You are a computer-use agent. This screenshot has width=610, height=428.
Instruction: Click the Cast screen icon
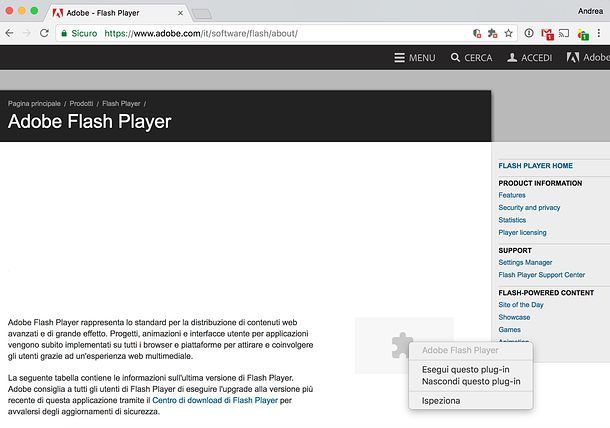click(564, 33)
